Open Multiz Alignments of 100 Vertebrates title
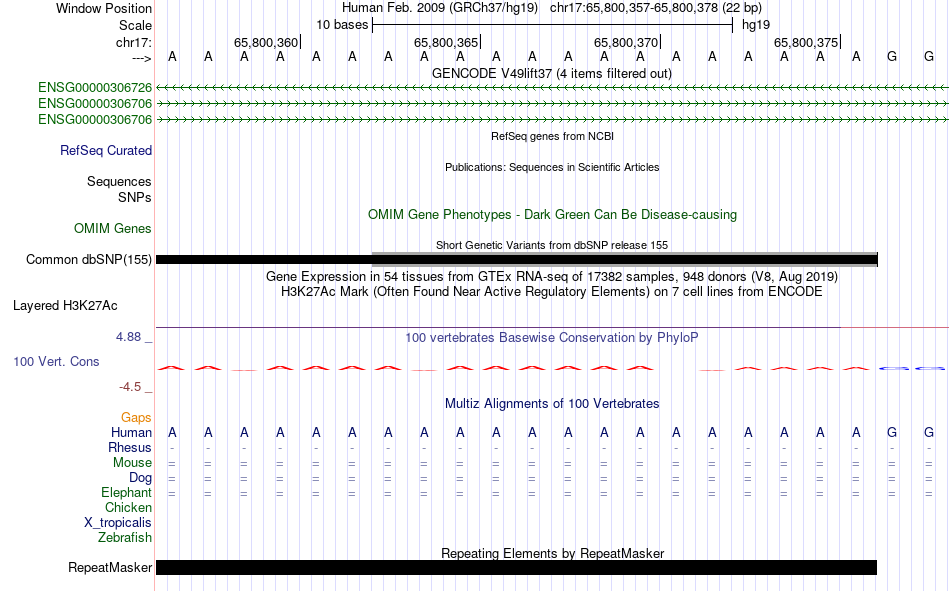Viewport: 950px width, 591px height. [552, 404]
